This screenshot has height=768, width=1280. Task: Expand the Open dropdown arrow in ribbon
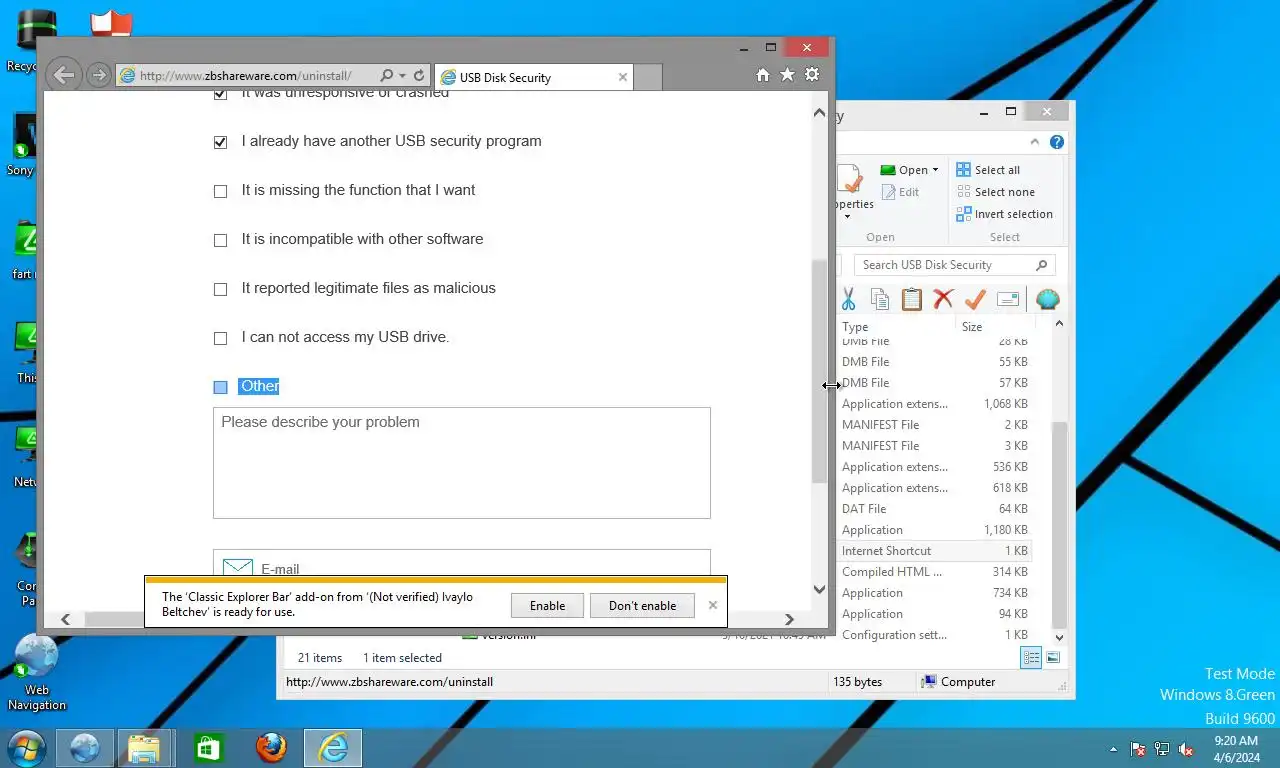pyautogui.click(x=936, y=170)
